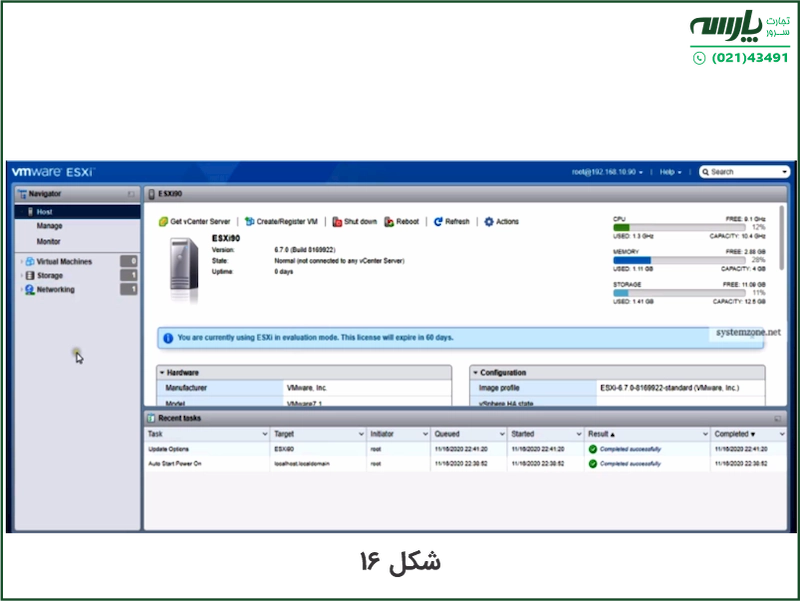Click the Virtual Machines count badge

[129, 261]
